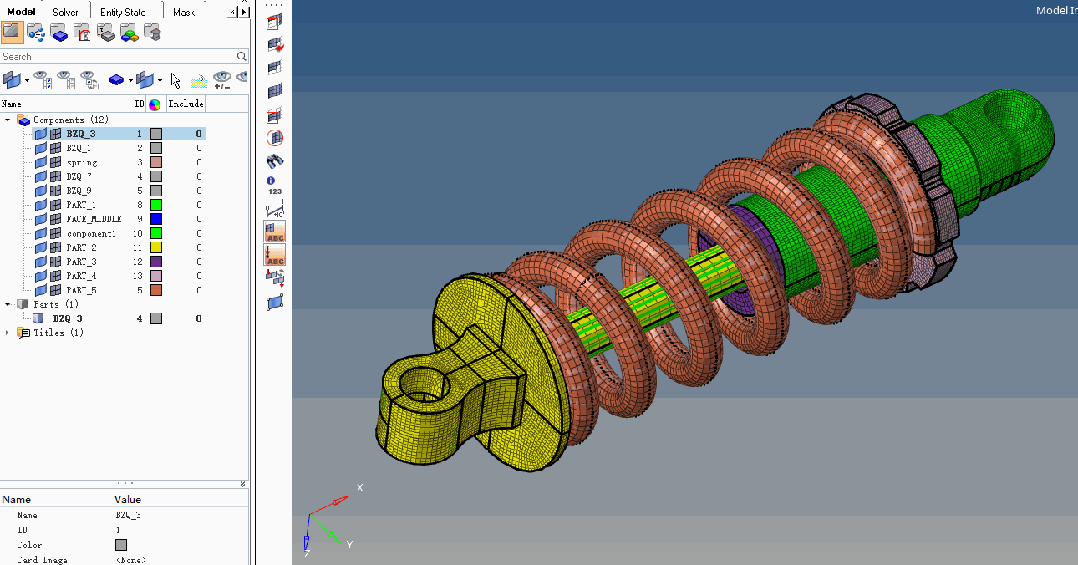Select the Material view icon with colored blocks
This screenshot has width=1078, height=565.
coord(129,32)
